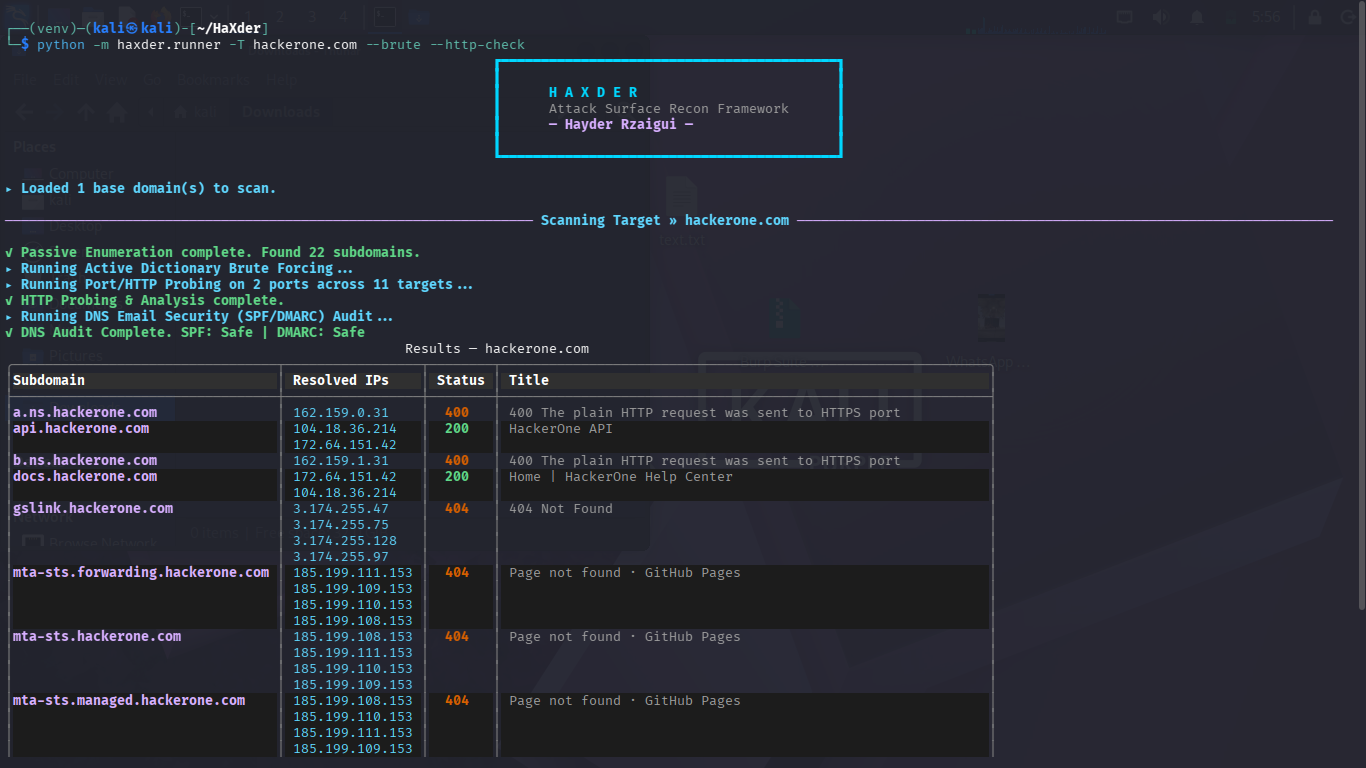
Task: Click the volume speaker icon in panel
Action: point(1160,17)
